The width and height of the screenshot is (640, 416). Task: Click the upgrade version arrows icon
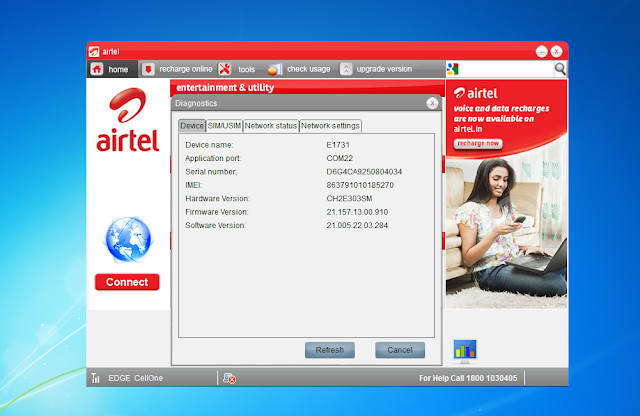coord(346,69)
